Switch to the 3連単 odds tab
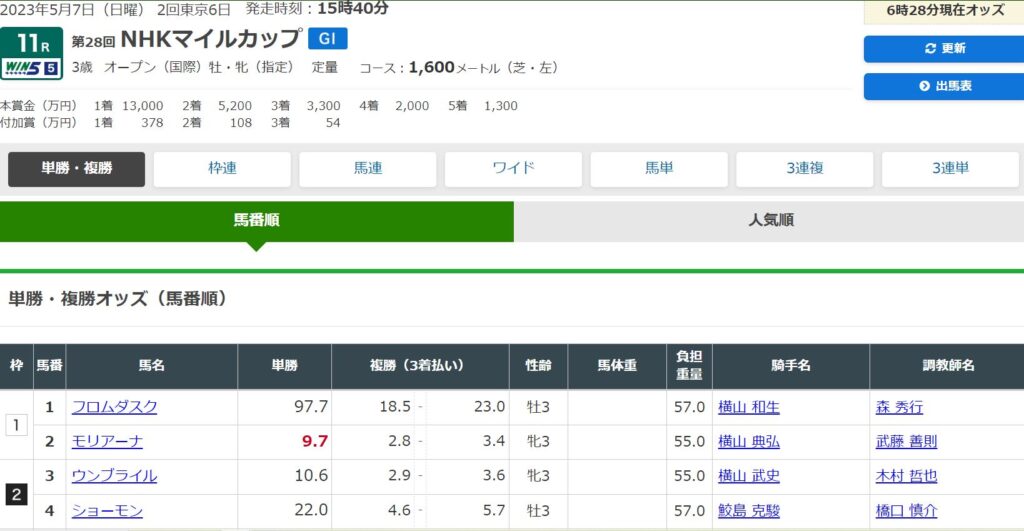This screenshot has width=1024, height=531. pos(950,169)
